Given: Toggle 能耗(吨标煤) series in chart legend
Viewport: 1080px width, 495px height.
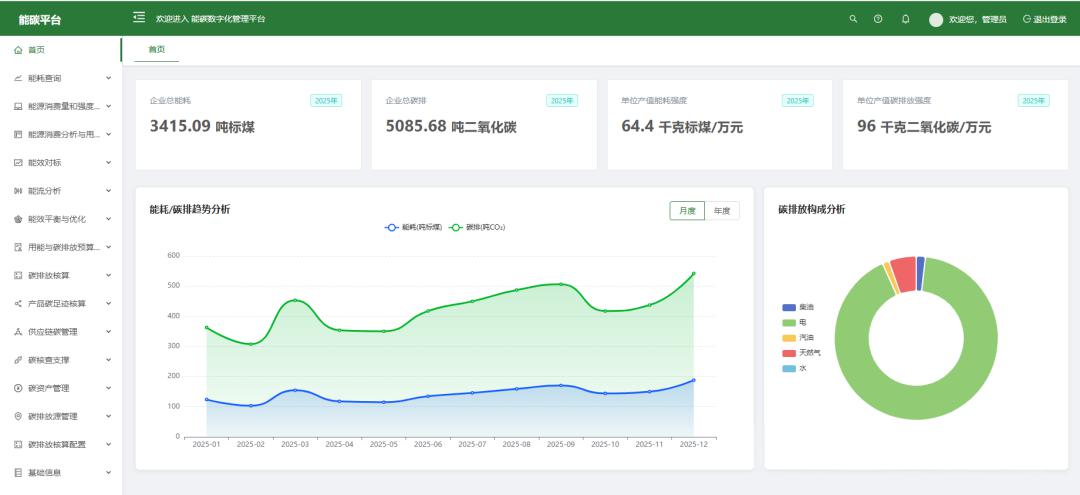Looking at the screenshot, I should point(413,227).
